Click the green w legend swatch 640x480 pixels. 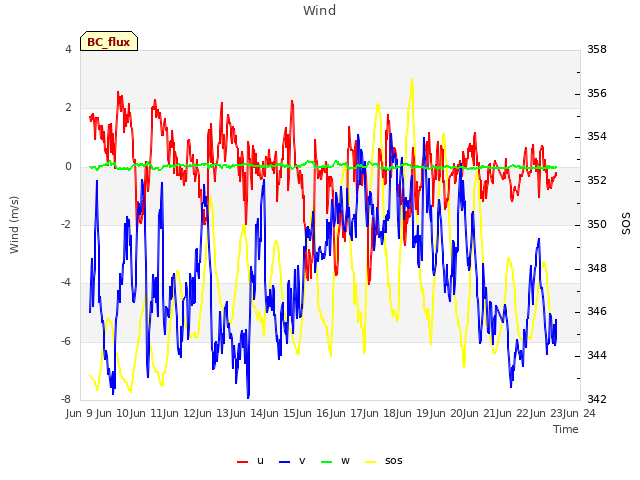pyautogui.click(x=327, y=462)
